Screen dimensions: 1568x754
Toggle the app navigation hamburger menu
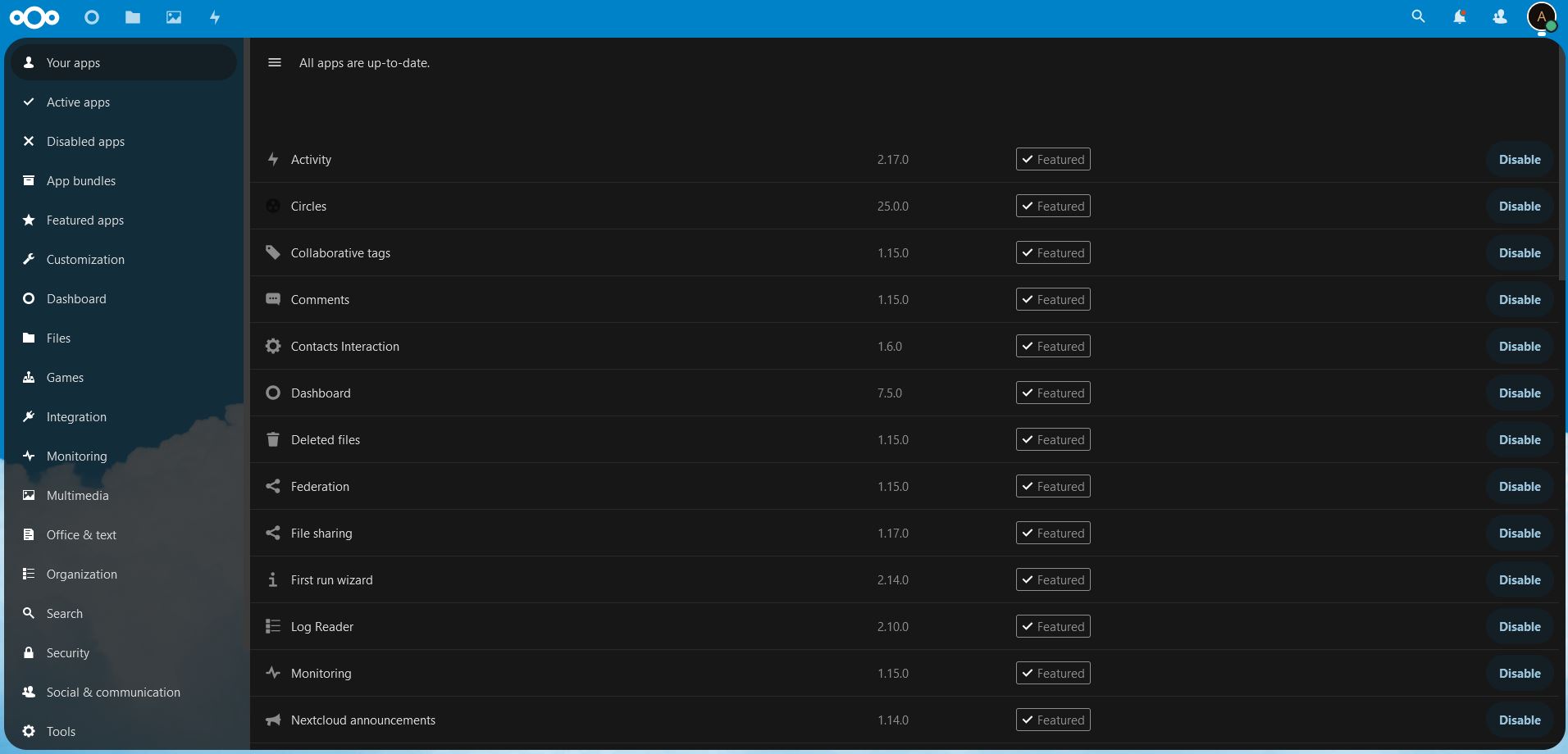point(275,62)
